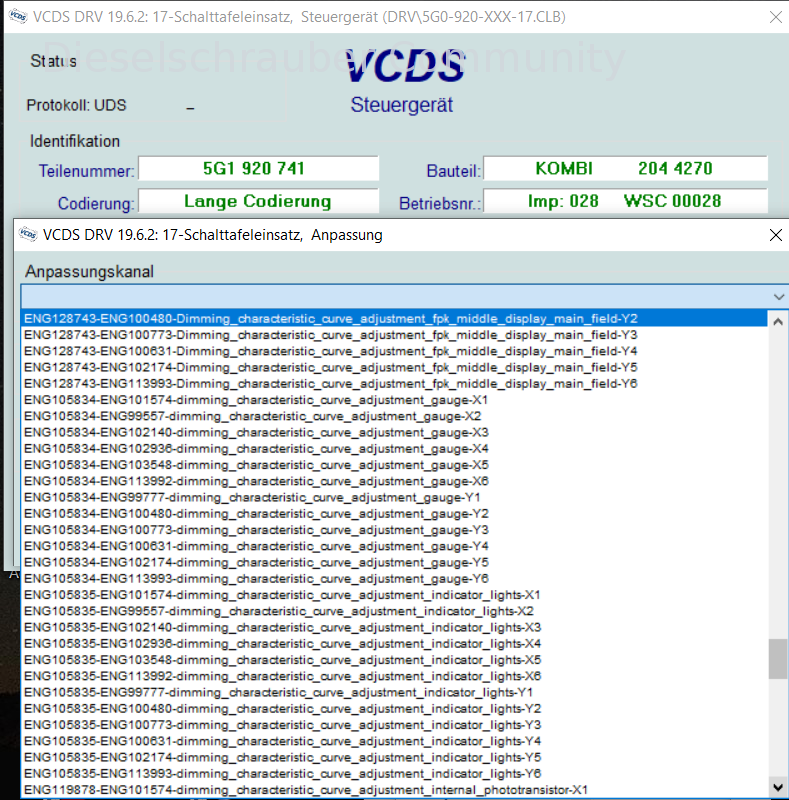The width and height of the screenshot is (789, 800).
Task: Select dimming curve adjustment_gauge-Y2 entry
Action: [x=394, y=514]
